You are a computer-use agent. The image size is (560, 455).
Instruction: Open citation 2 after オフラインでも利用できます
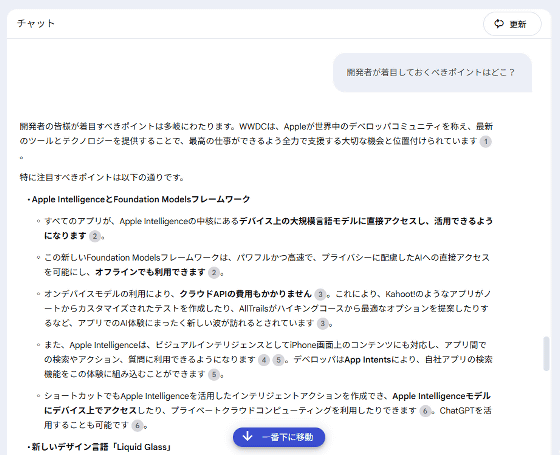214,273
